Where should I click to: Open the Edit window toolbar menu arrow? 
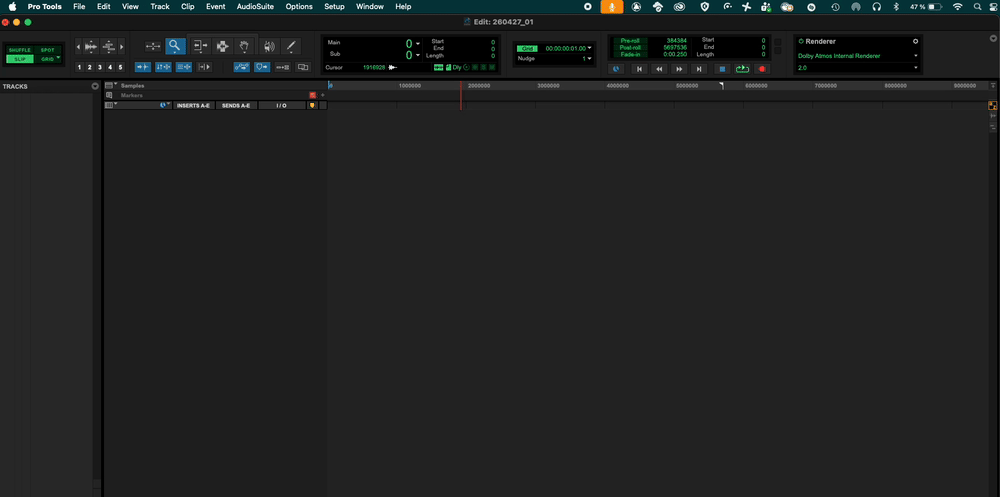tap(992, 39)
